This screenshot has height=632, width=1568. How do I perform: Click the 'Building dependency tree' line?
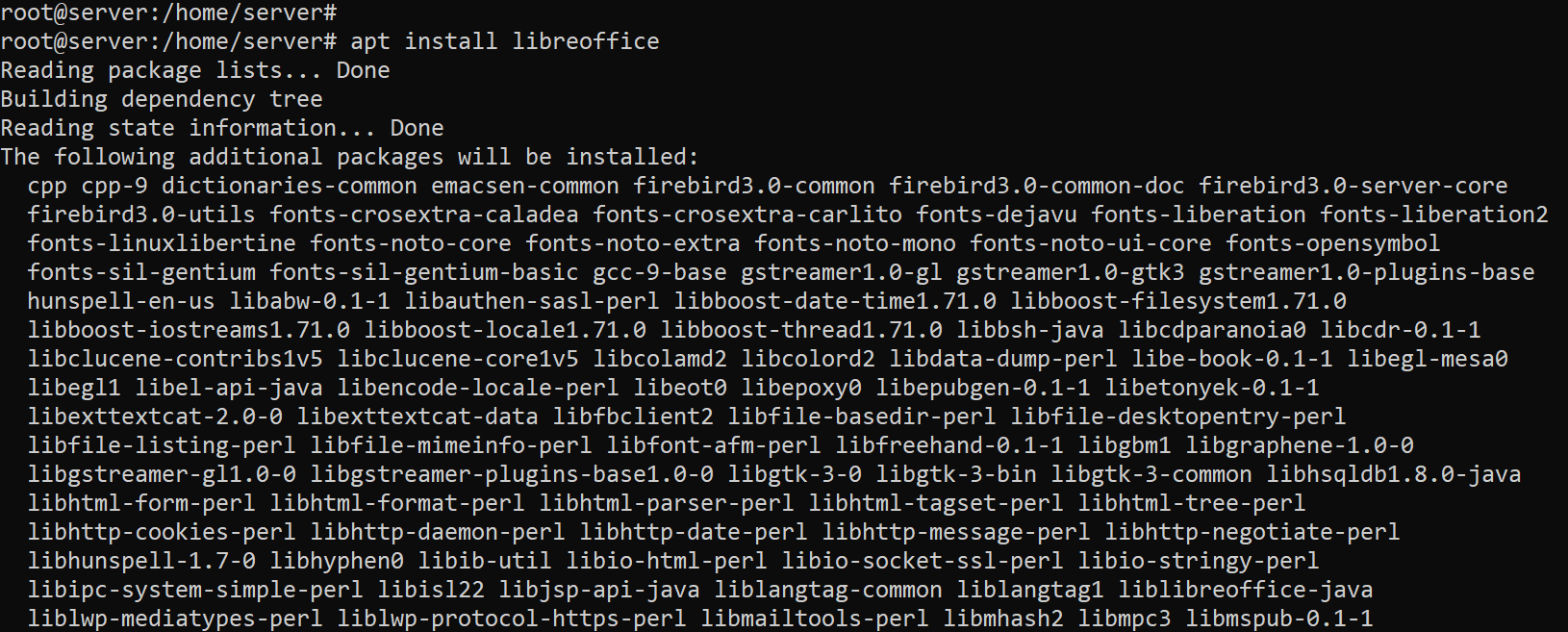tap(162, 99)
